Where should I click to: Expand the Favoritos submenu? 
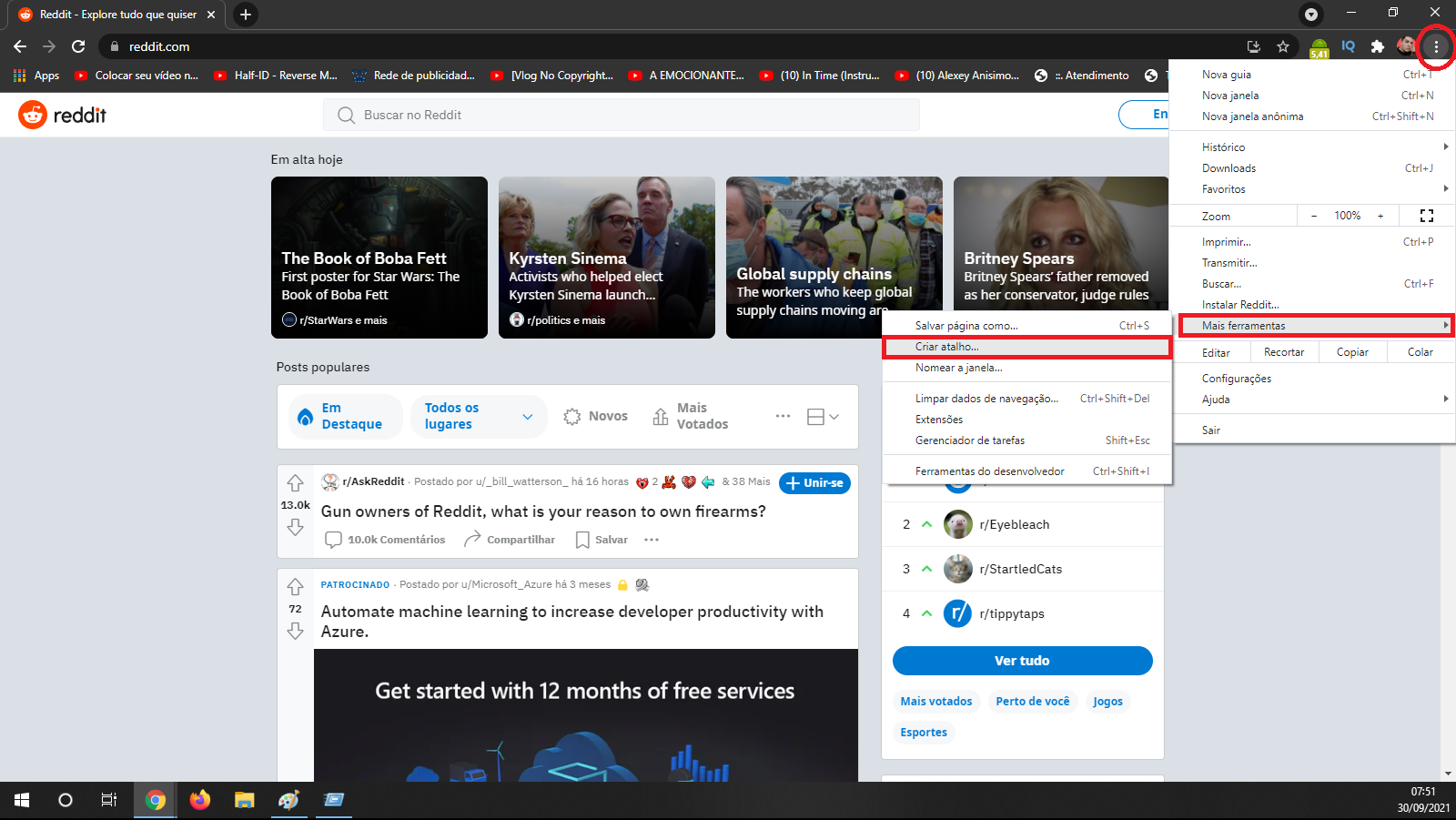pos(1314,189)
